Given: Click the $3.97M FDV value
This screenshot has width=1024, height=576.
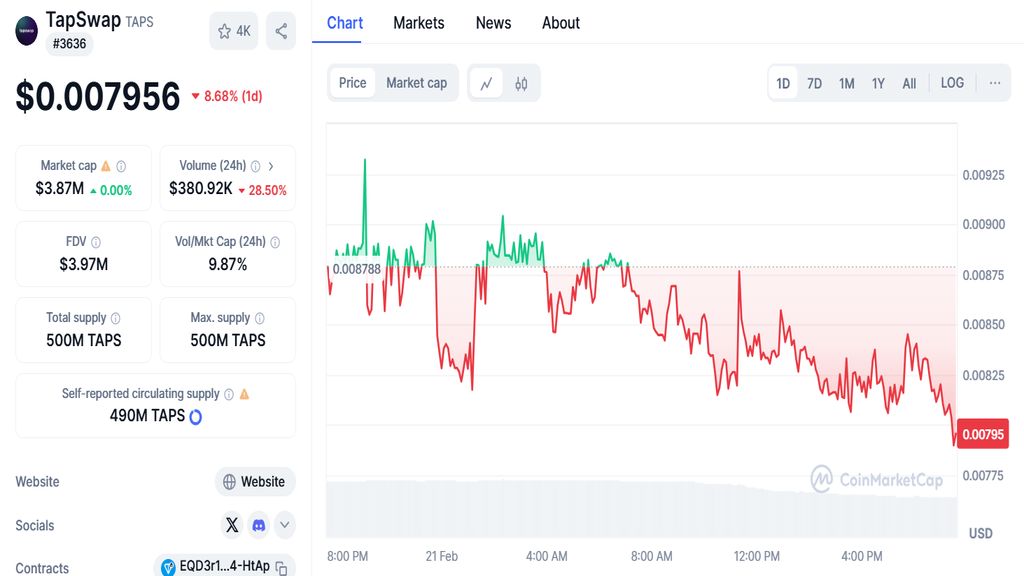Looking at the screenshot, I should point(84,264).
